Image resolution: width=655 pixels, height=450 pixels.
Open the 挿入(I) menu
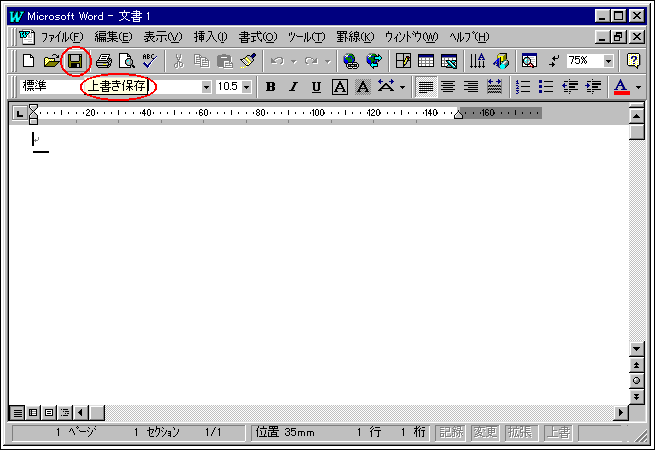(210, 37)
